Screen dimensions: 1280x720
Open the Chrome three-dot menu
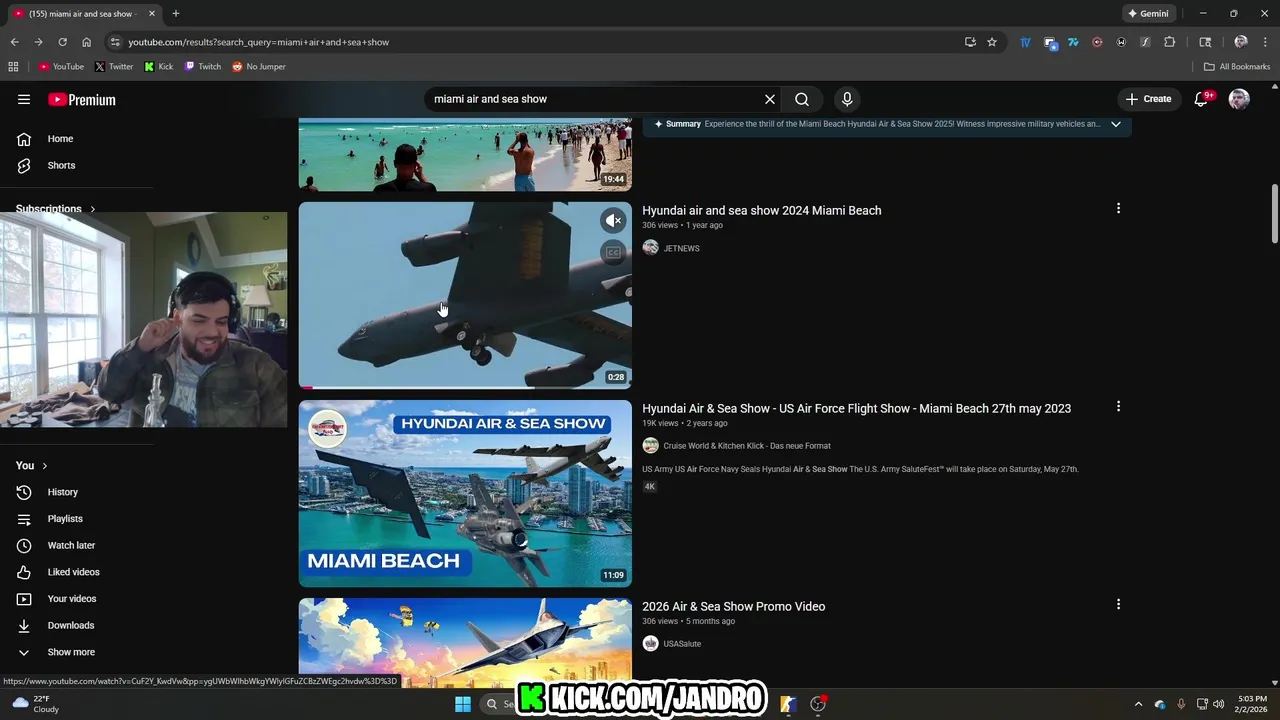pos(1265,42)
